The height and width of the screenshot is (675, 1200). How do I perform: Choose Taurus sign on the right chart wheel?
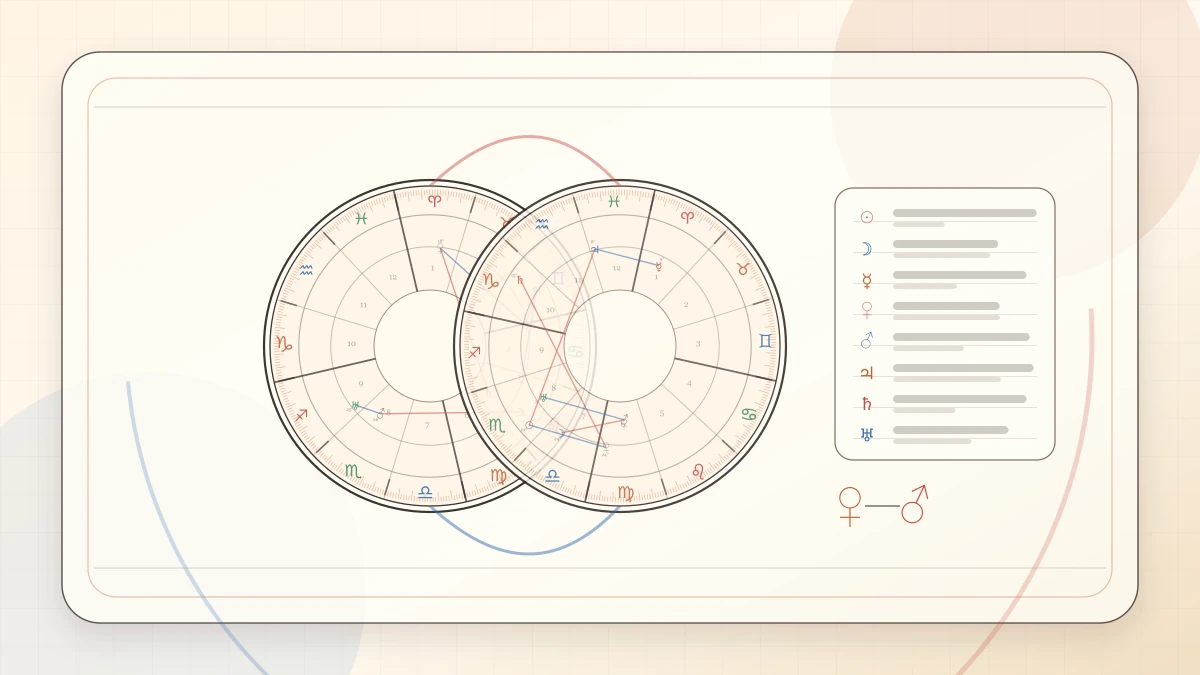point(743,268)
